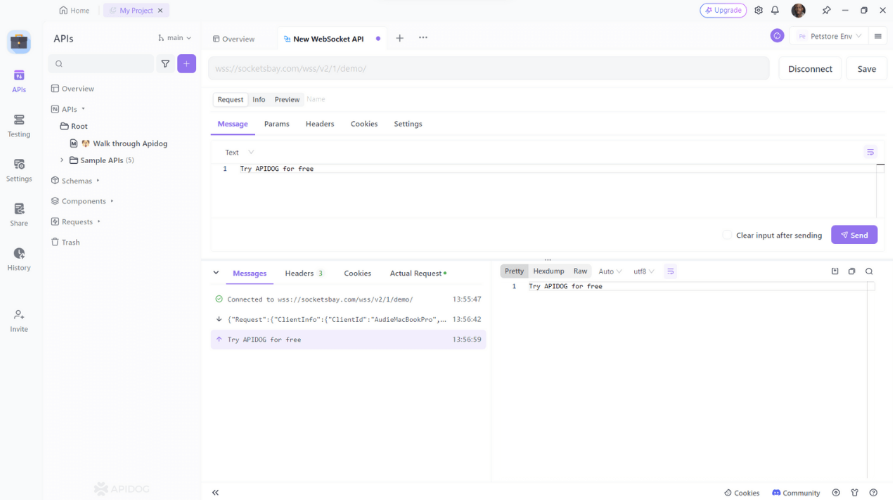Open the Trash tree item
The height and width of the screenshot is (500, 893).
click(65, 242)
